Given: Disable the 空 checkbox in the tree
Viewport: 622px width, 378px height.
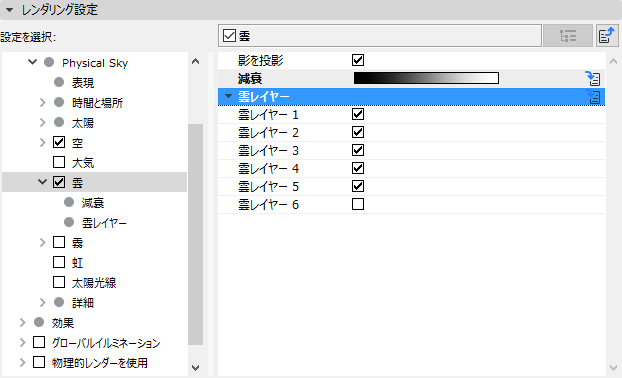Looking at the screenshot, I should (x=59, y=142).
